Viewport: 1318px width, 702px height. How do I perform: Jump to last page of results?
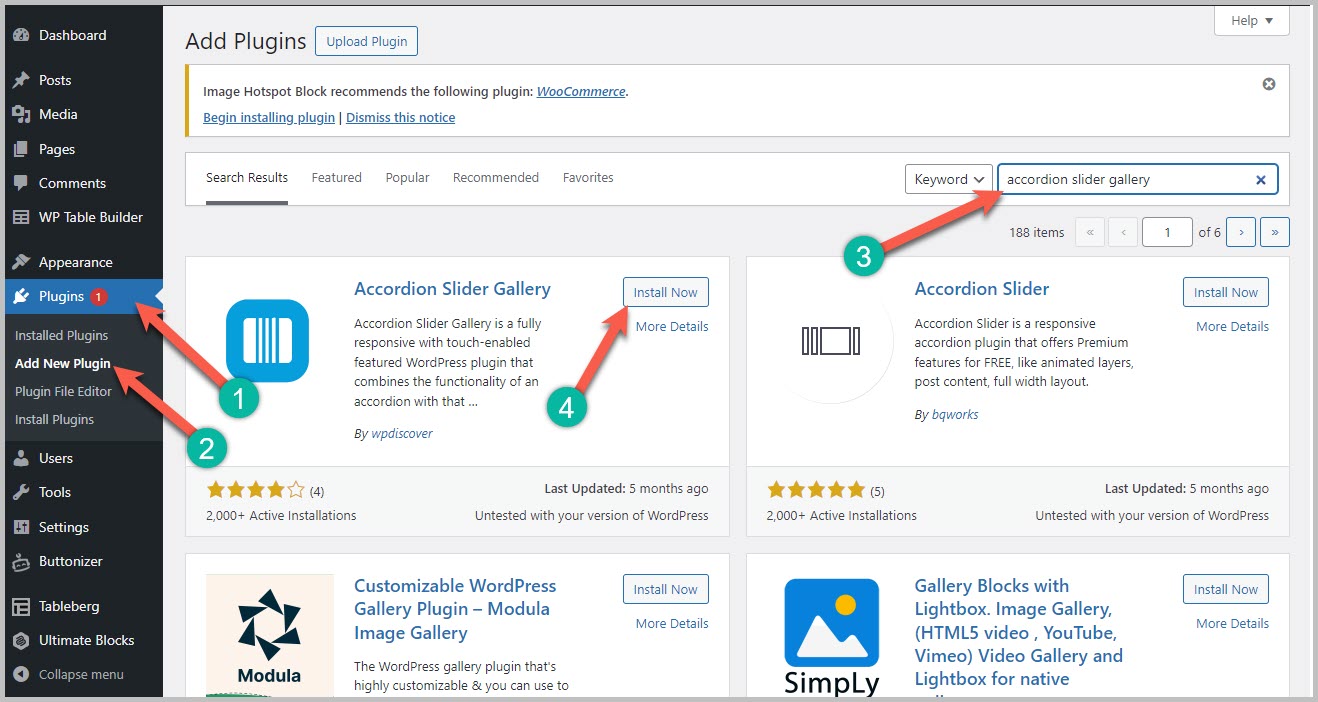coord(1275,232)
